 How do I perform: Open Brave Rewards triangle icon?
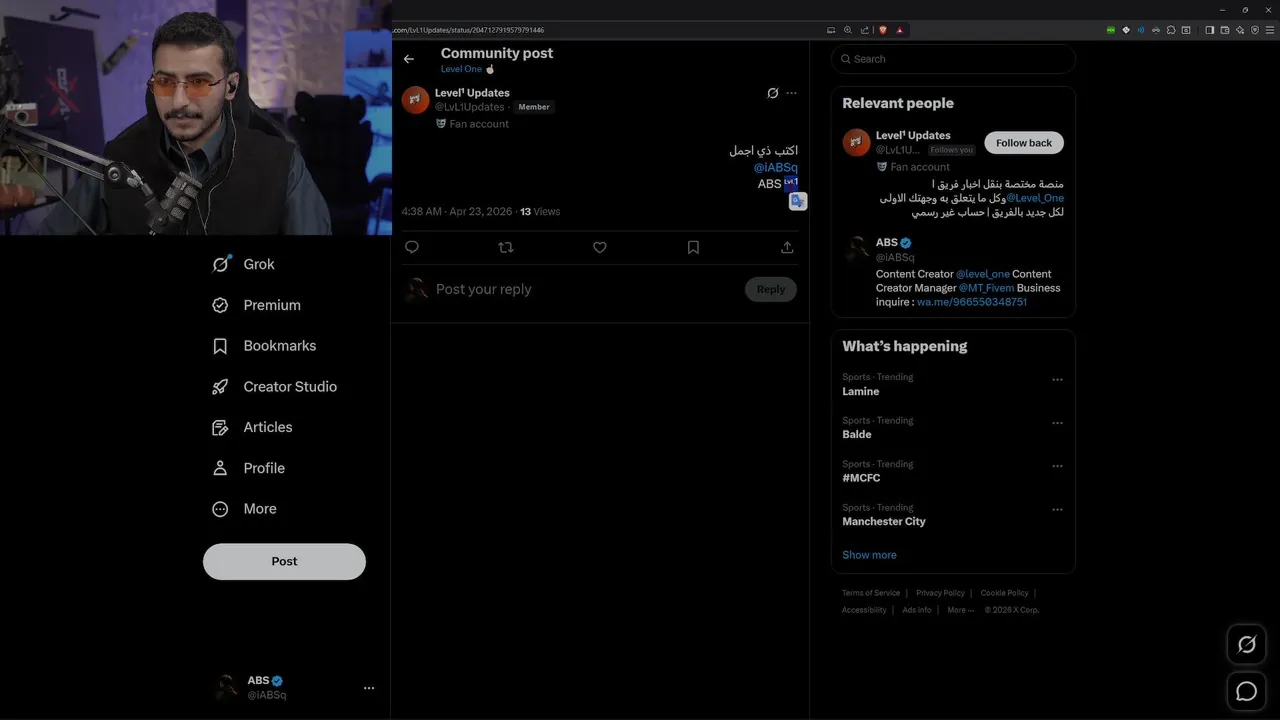(900, 30)
